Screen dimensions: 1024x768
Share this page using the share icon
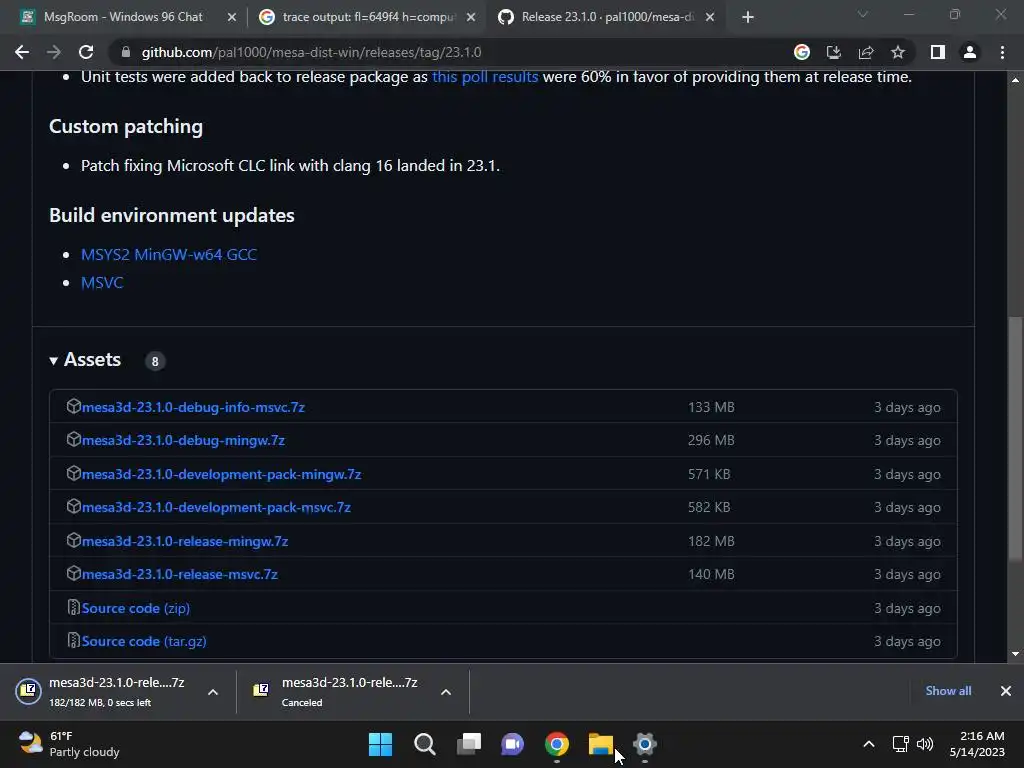(866, 52)
